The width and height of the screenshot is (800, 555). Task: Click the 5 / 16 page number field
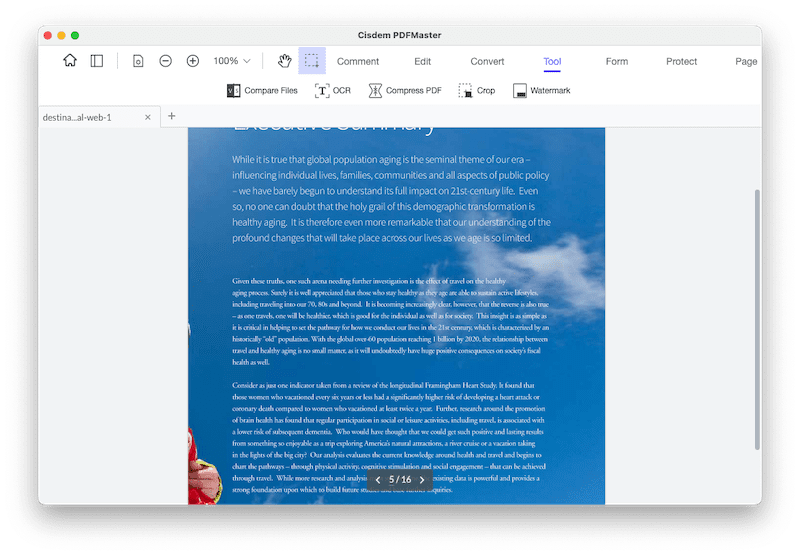click(x=400, y=480)
